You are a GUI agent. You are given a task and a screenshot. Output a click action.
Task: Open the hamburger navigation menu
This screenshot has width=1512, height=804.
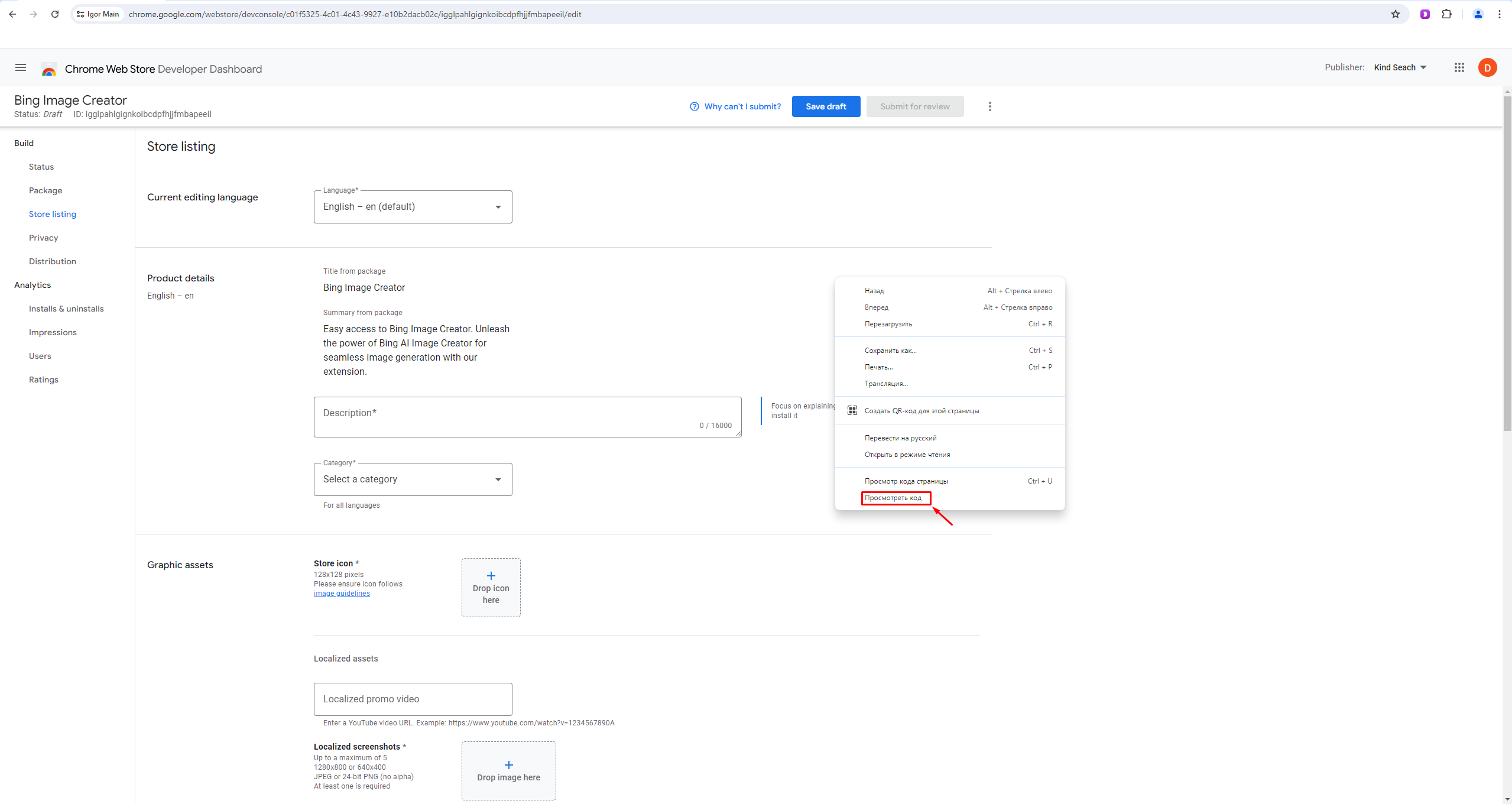tap(21, 68)
